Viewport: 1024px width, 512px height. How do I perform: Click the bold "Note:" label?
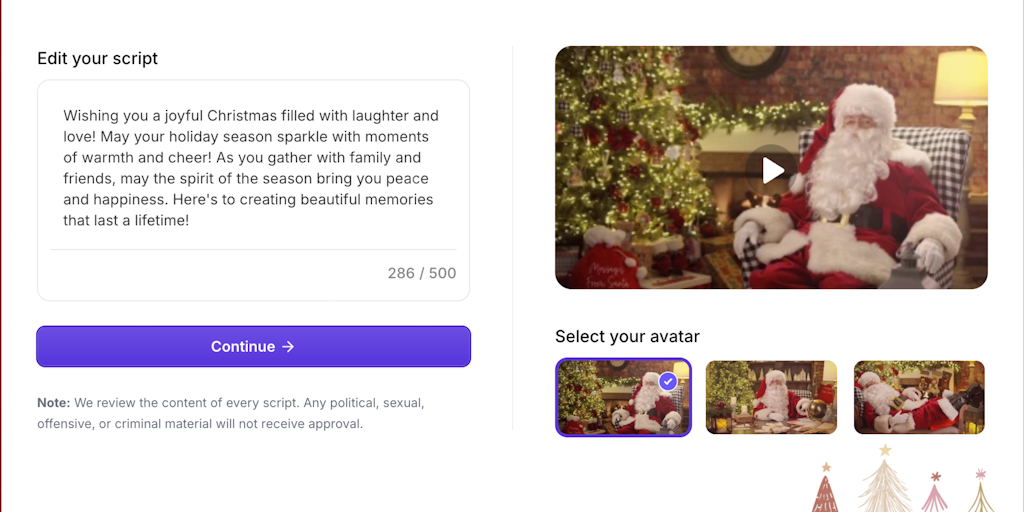[x=53, y=402]
